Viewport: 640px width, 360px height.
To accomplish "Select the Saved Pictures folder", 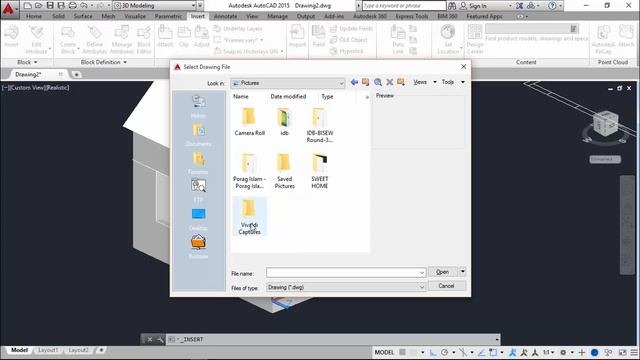I will pos(284,171).
